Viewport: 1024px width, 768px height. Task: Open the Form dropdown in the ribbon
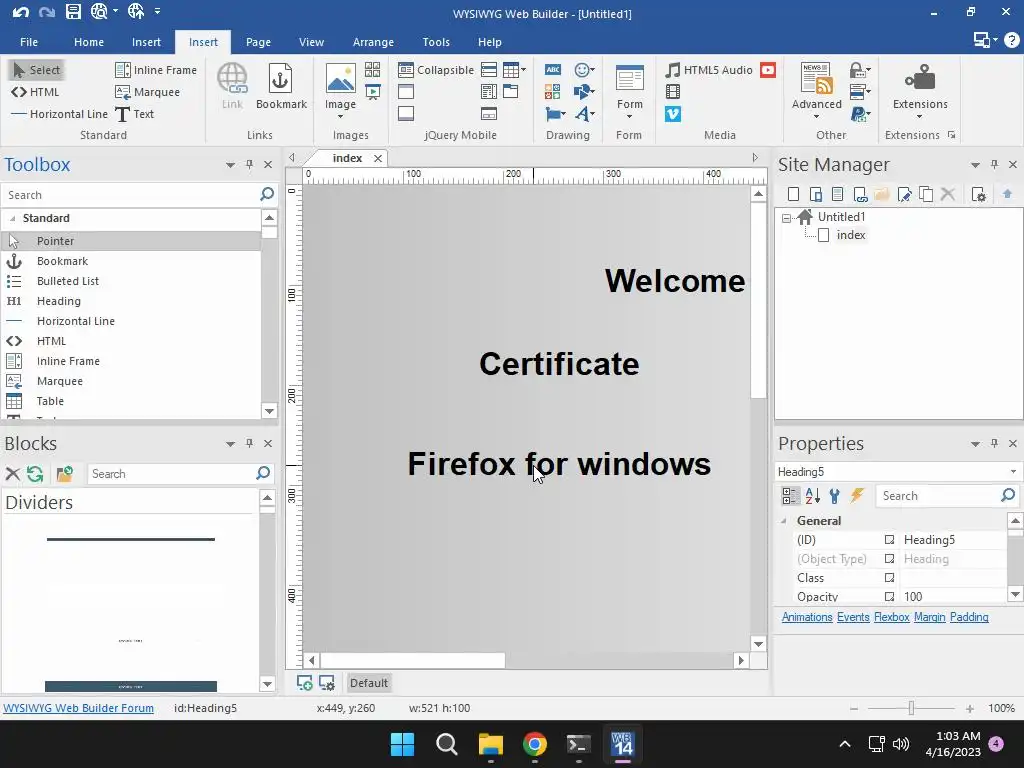[x=629, y=117]
